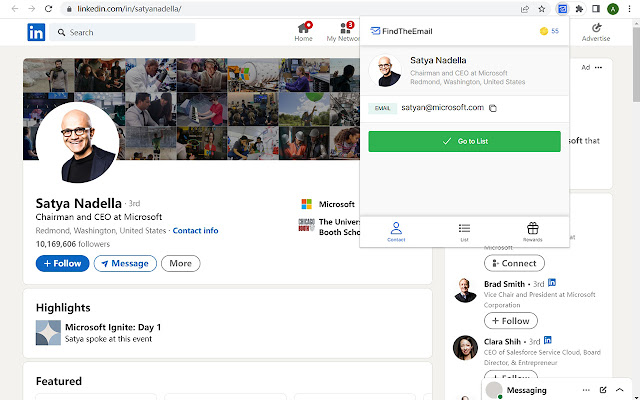Expand the Messaging panel chevron
Screen dimensions: 640x400
[x=620, y=390]
